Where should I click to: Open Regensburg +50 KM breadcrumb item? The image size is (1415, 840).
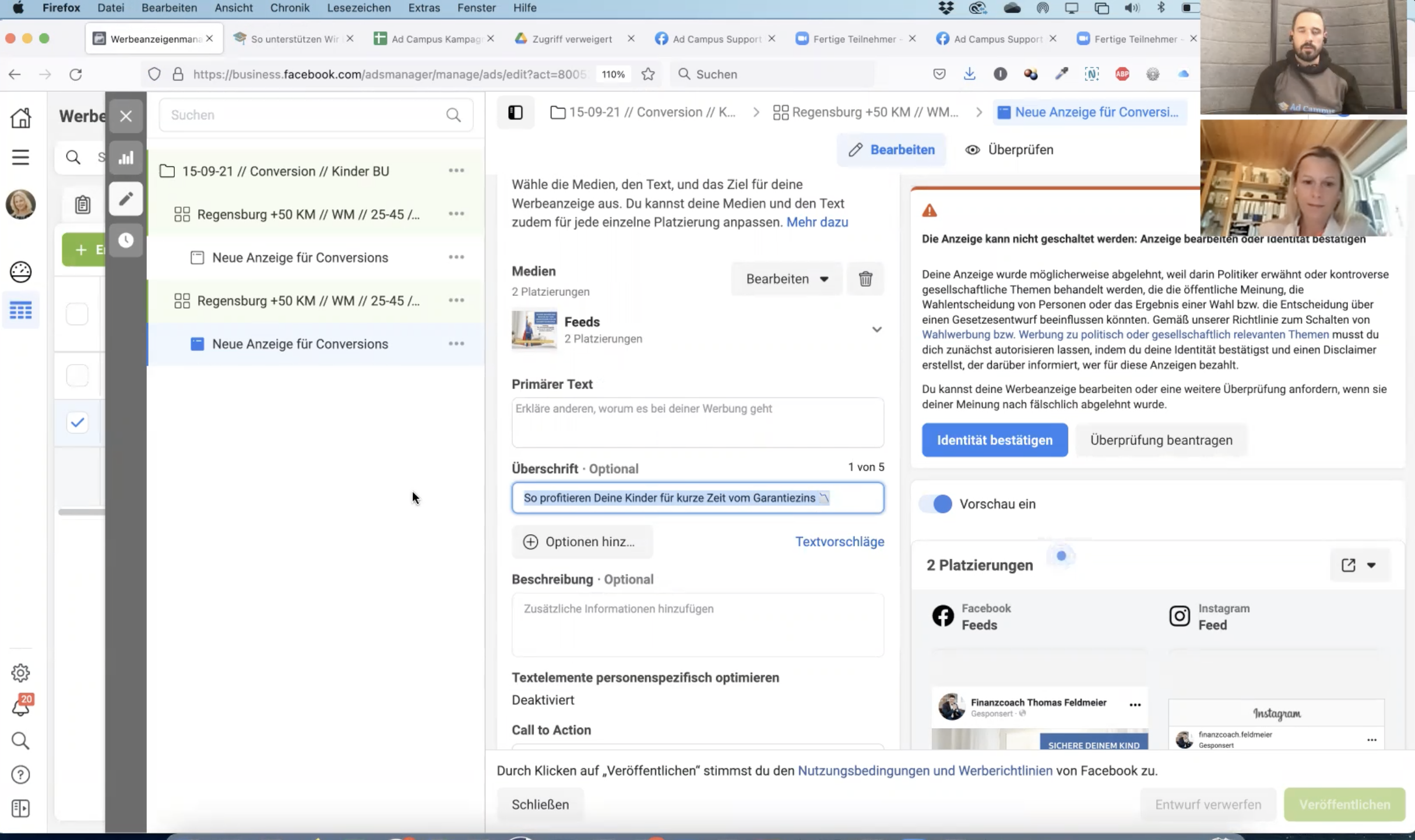pyautogui.click(x=865, y=112)
